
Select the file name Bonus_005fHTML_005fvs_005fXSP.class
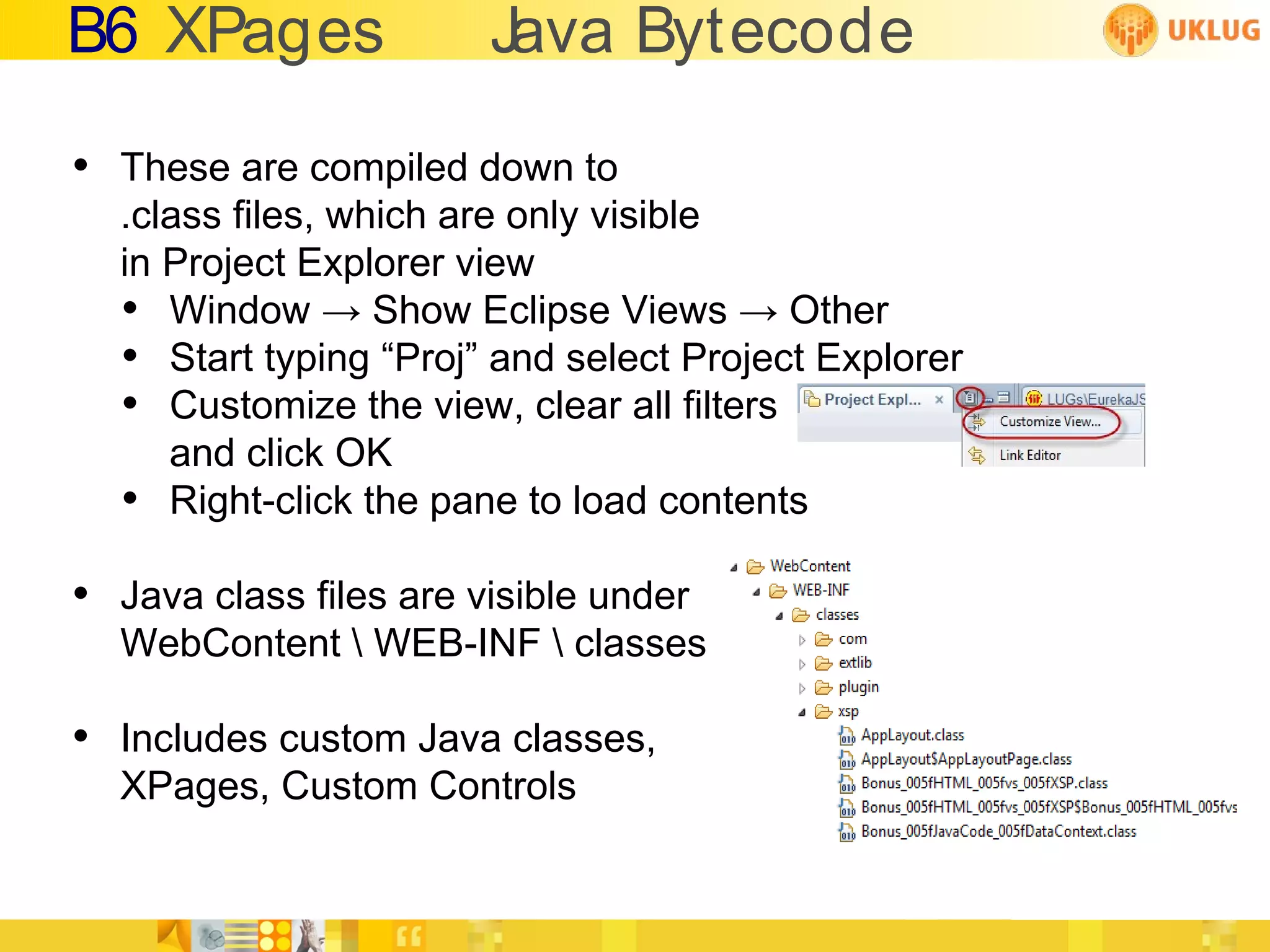(x=984, y=783)
